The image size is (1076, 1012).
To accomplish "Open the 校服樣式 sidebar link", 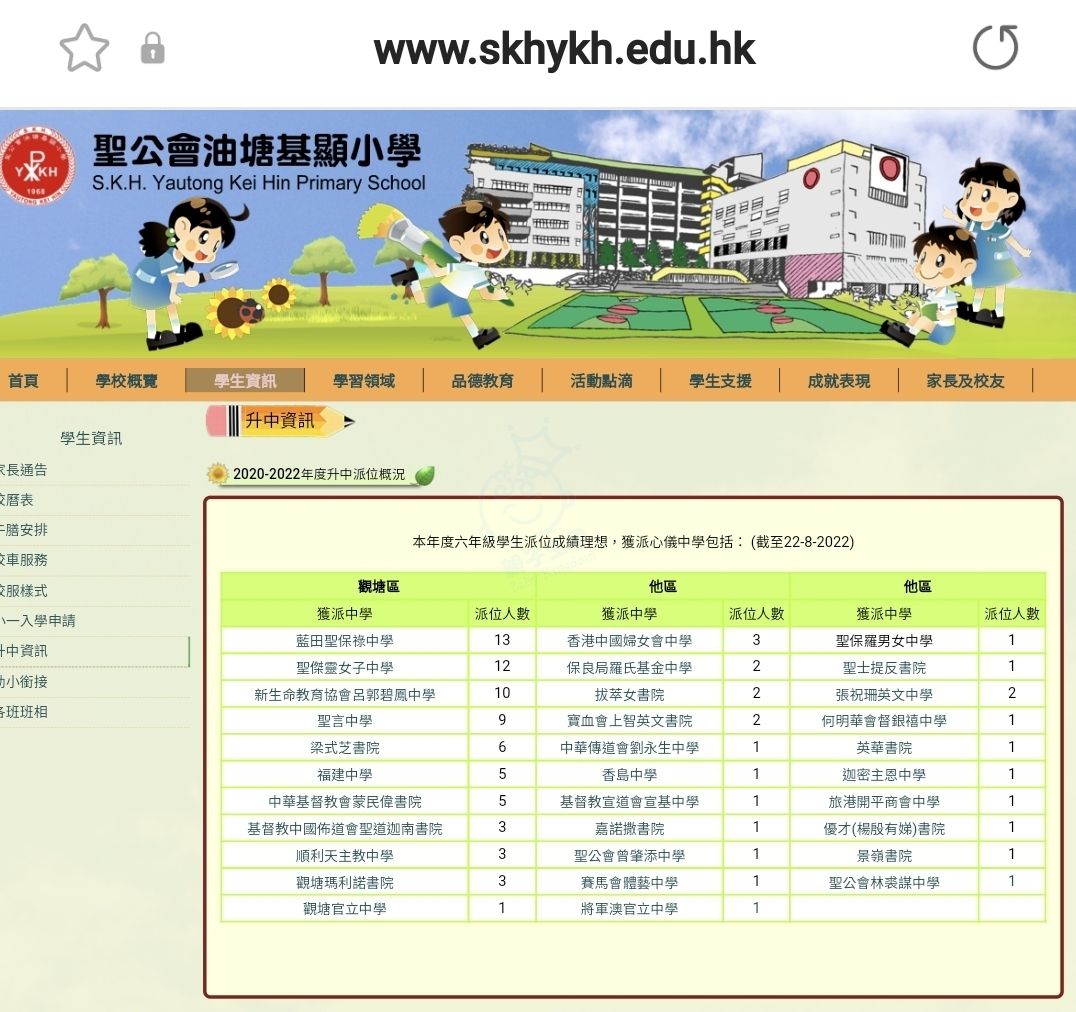I will point(24,591).
